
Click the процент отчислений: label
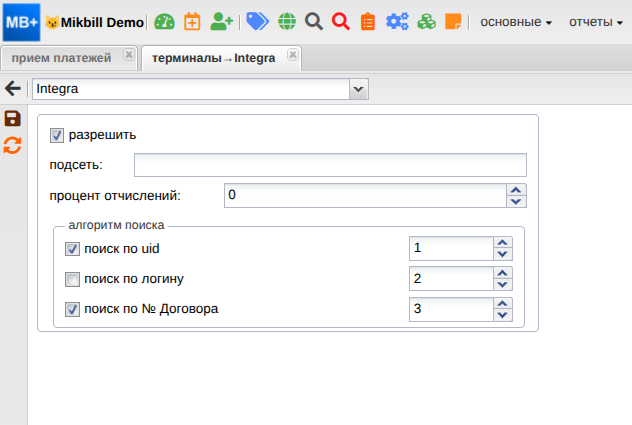click(x=115, y=196)
